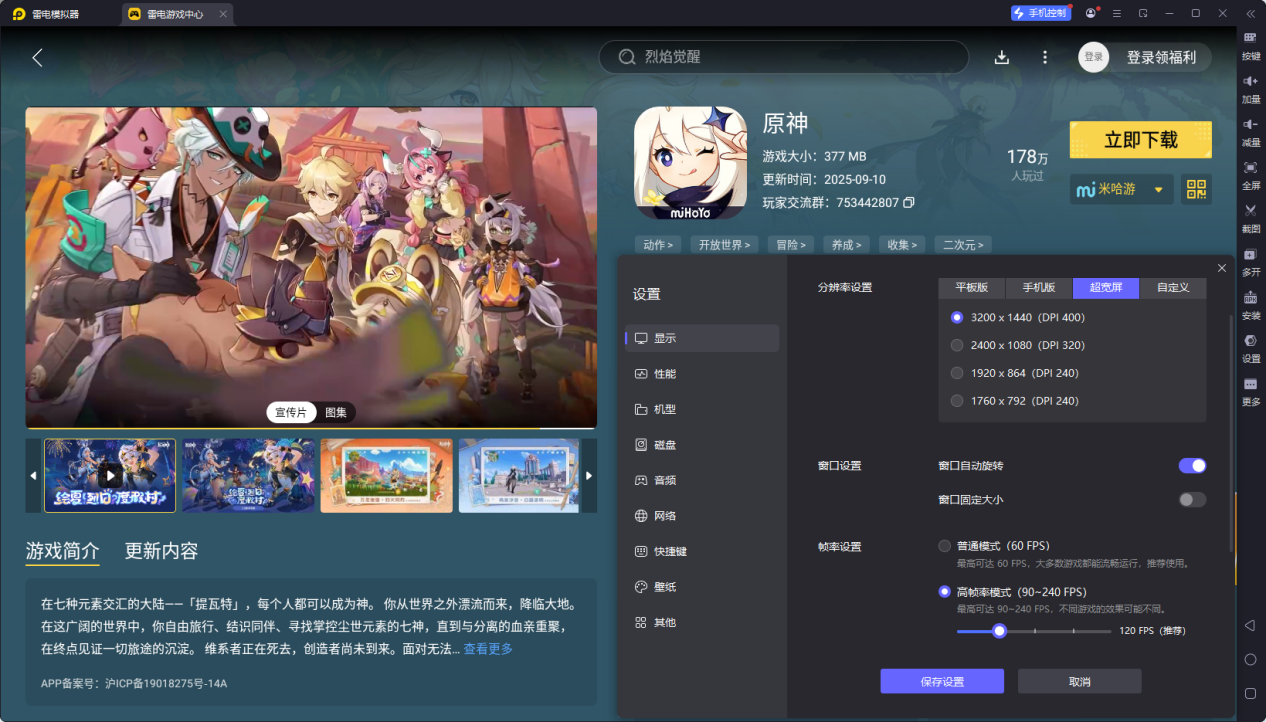Open the title bar hamburger menu

coord(1117,13)
